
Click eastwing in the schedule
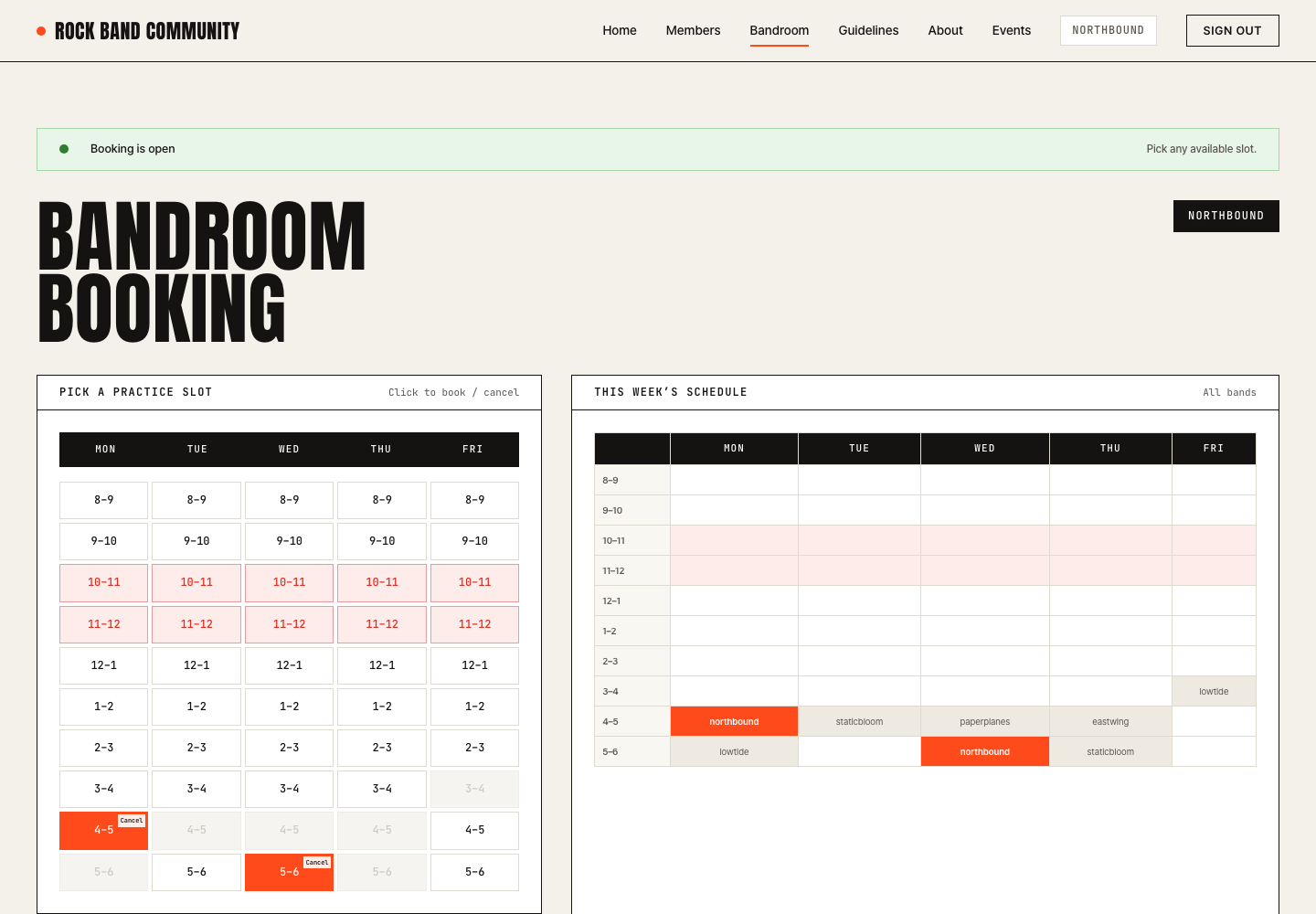(x=1110, y=722)
